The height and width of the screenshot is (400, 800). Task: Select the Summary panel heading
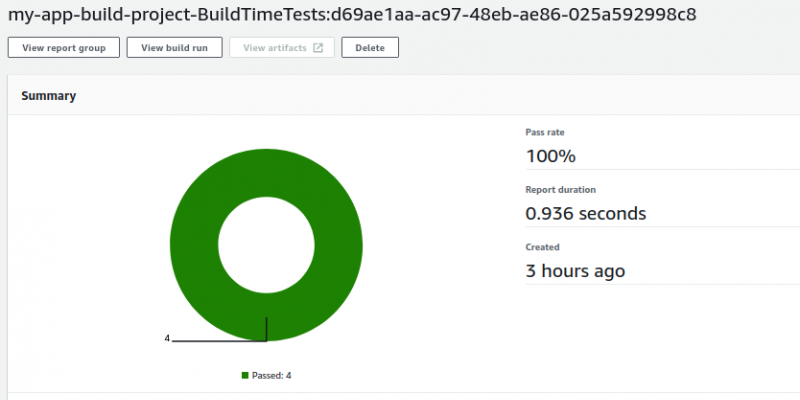(49, 96)
